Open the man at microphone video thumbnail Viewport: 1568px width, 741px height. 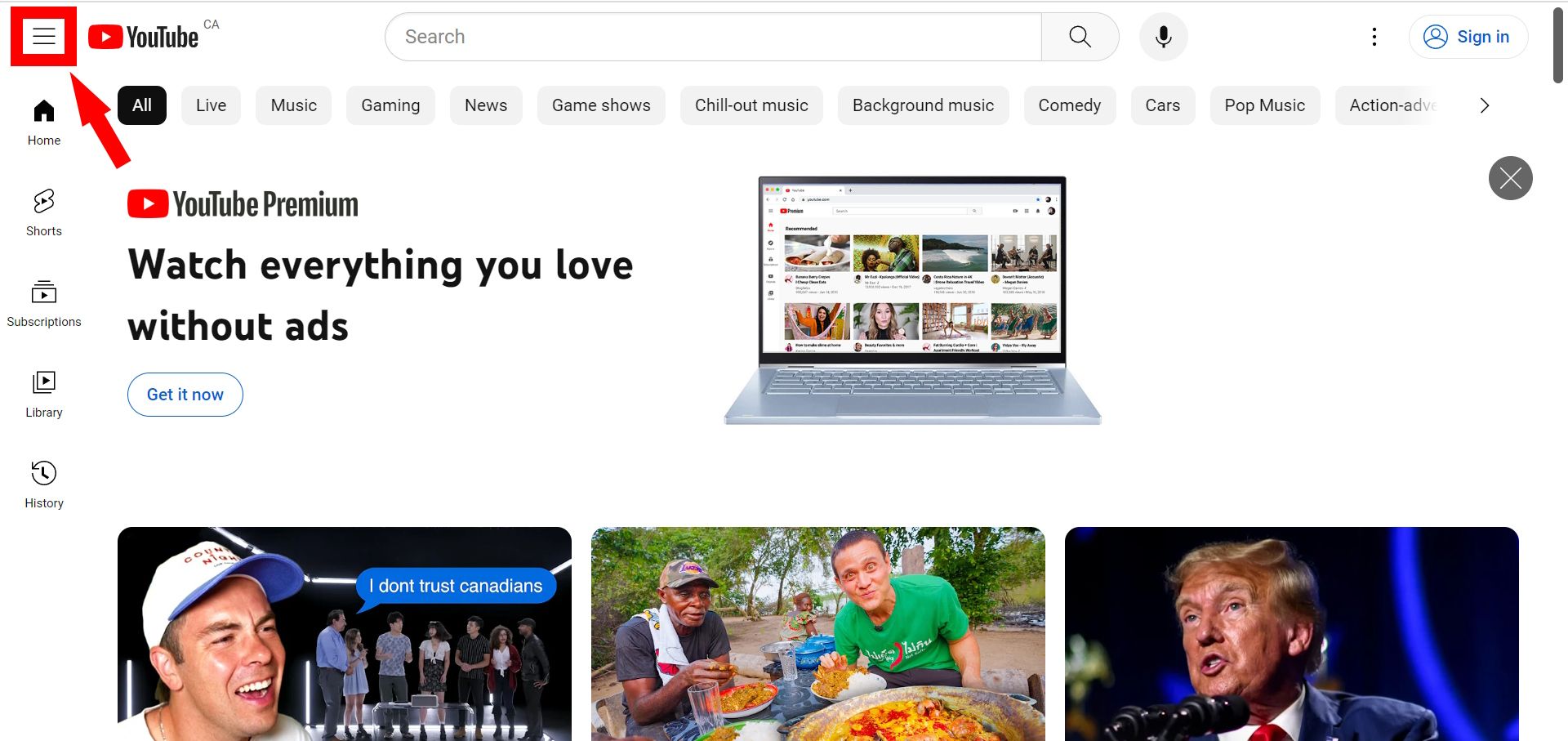pos(1292,634)
